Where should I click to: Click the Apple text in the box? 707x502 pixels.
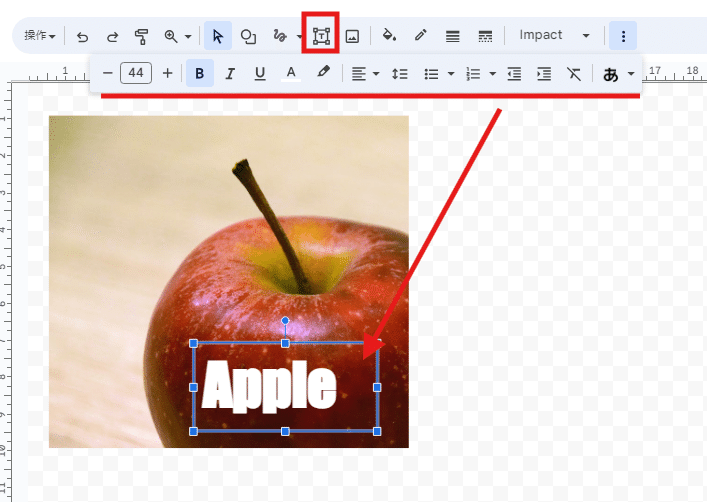[x=269, y=387]
